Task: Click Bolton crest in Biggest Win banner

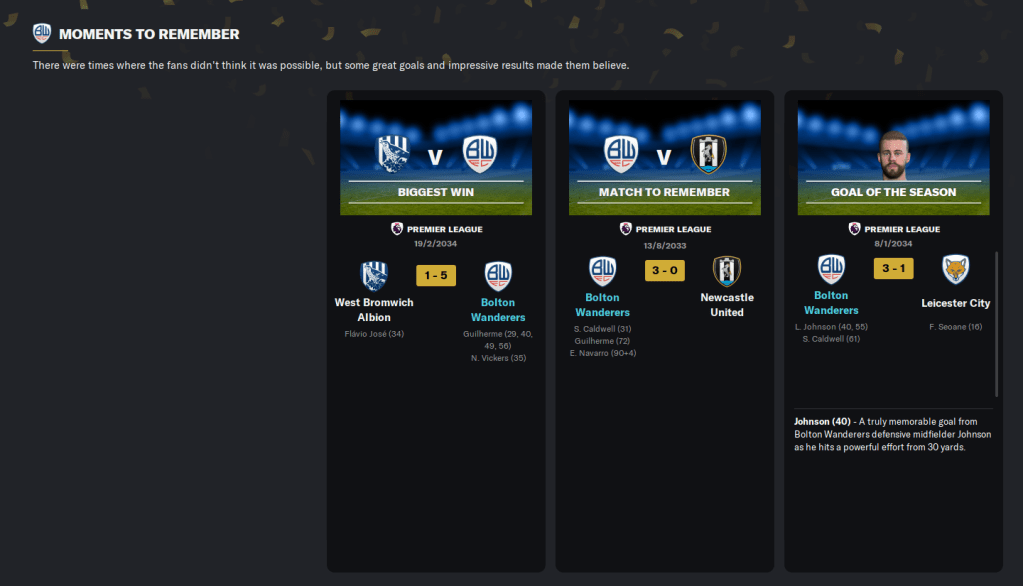Action: pyautogui.click(x=480, y=154)
